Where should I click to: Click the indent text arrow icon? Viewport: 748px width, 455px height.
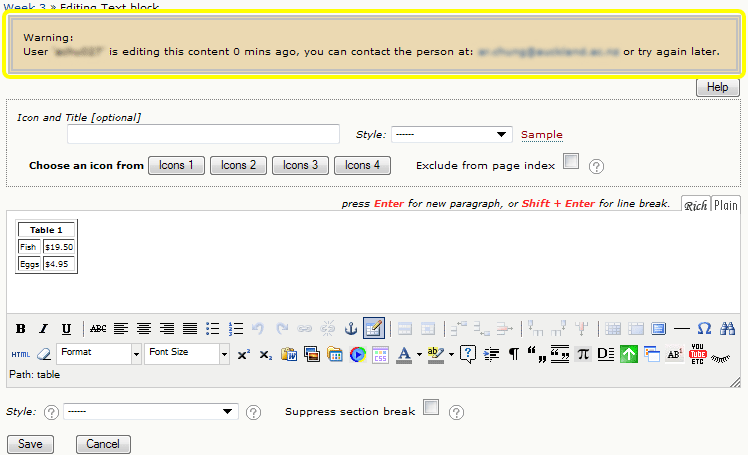[491, 354]
